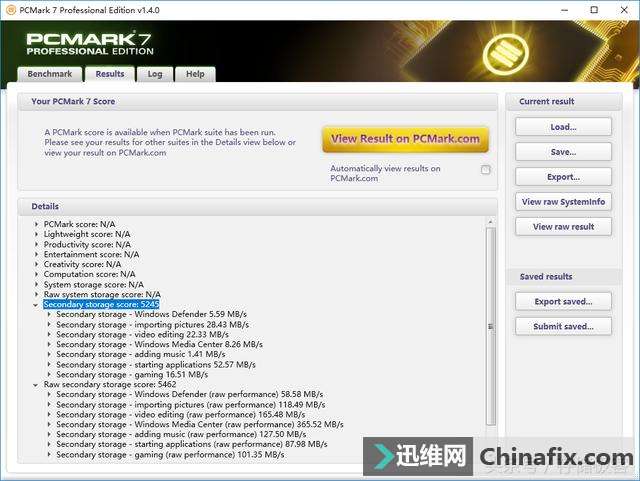Minimize the PCMark 7 window
The width and height of the screenshot is (640, 481).
coord(564,10)
